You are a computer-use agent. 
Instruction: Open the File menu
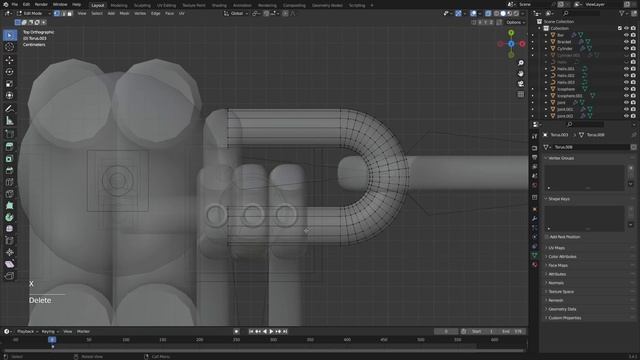pos(15,4)
